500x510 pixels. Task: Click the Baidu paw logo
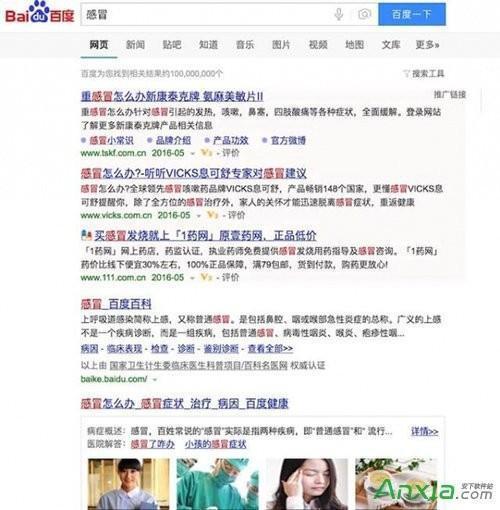click(39, 12)
